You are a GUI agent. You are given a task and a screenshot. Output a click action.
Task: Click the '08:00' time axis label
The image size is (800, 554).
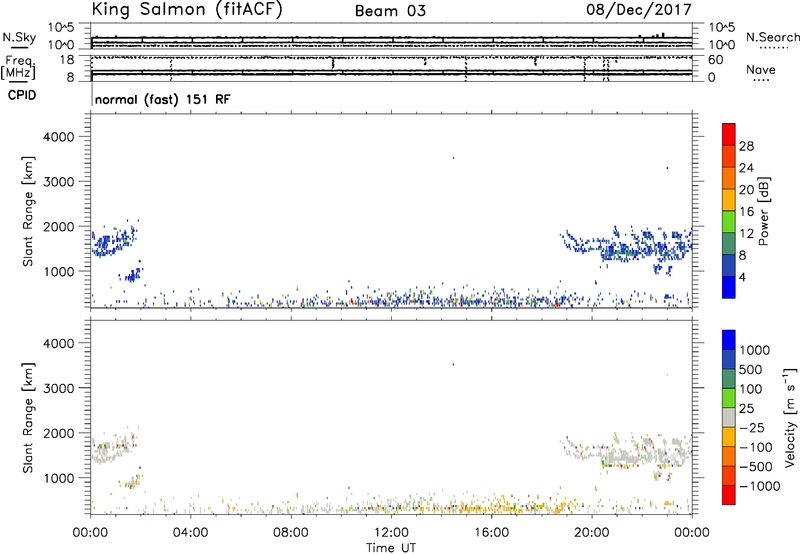pos(290,533)
